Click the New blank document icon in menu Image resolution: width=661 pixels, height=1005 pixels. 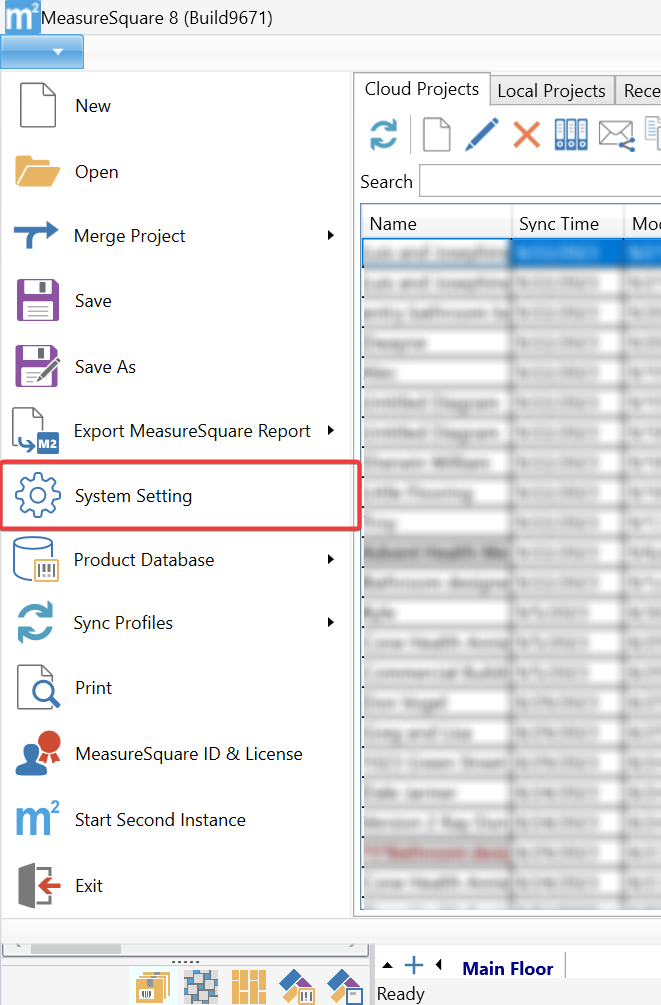click(38, 105)
